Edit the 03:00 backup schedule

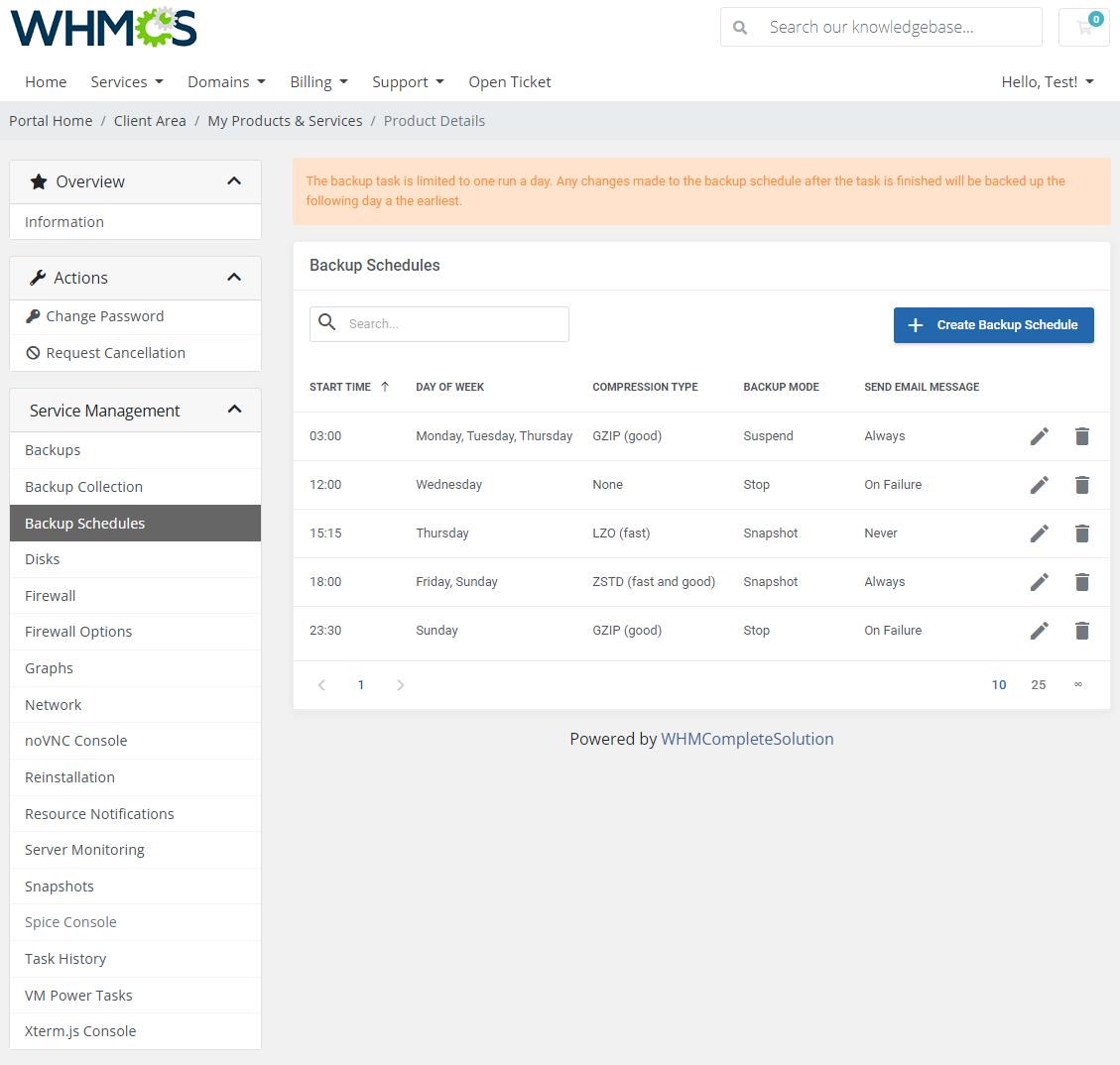tap(1039, 436)
